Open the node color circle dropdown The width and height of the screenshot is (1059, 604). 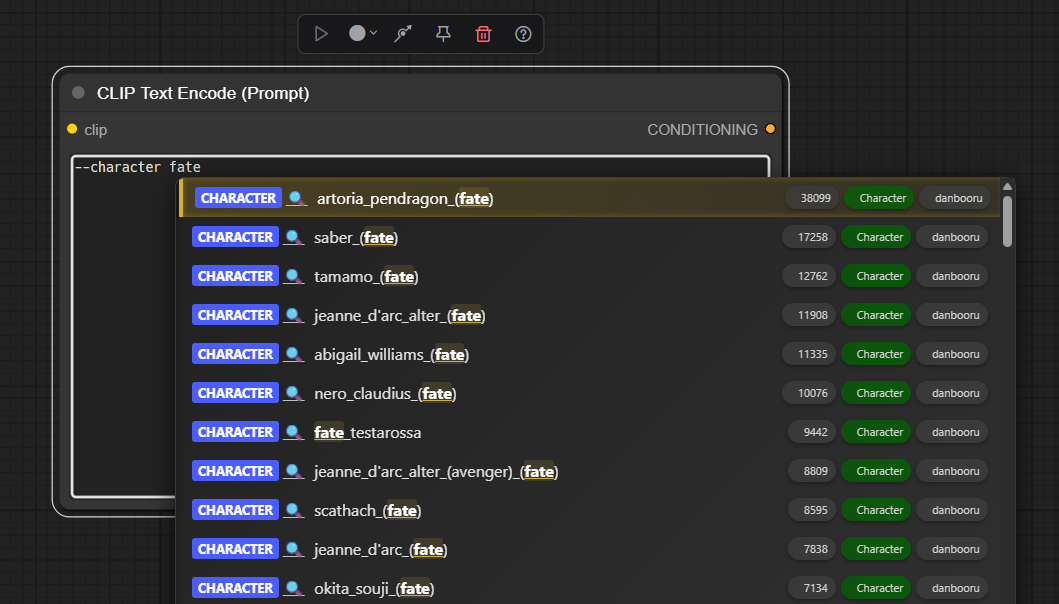pos(363,33)
